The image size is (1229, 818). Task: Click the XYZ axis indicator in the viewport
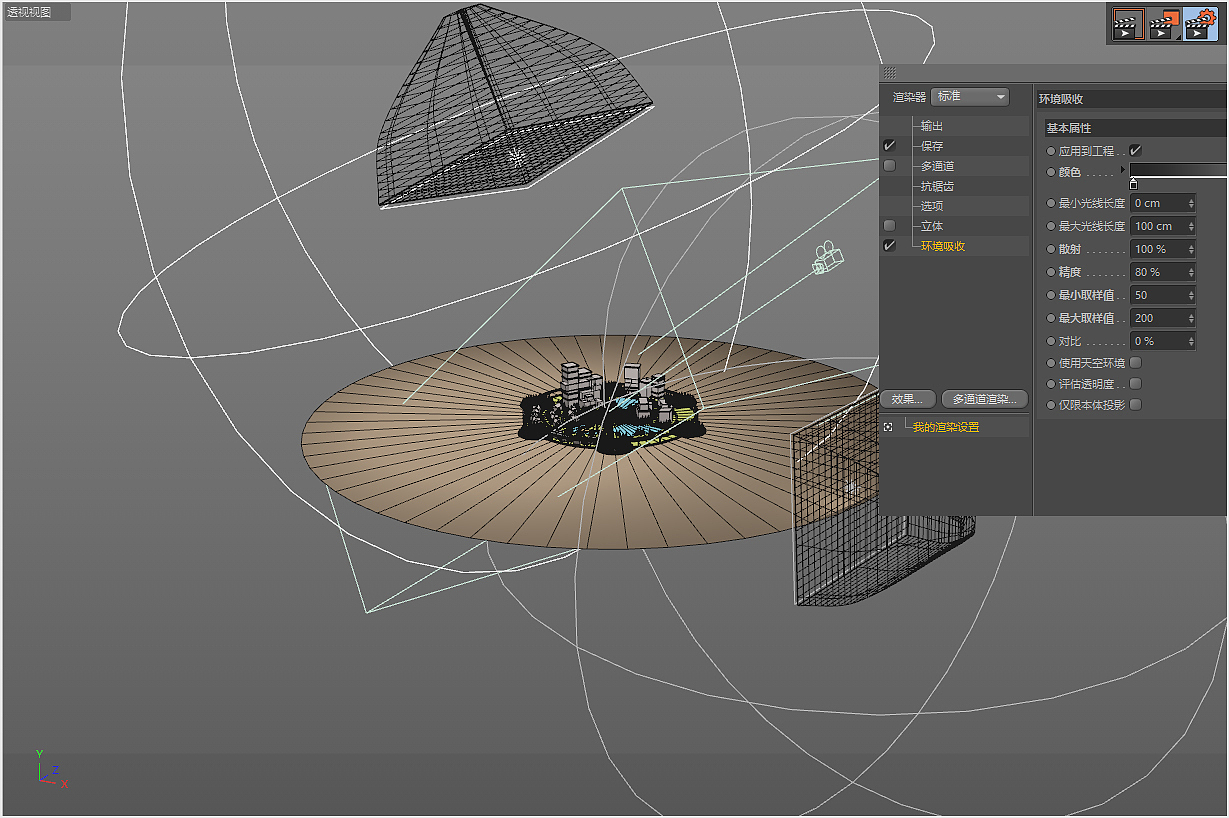click(x=52, y=768)
